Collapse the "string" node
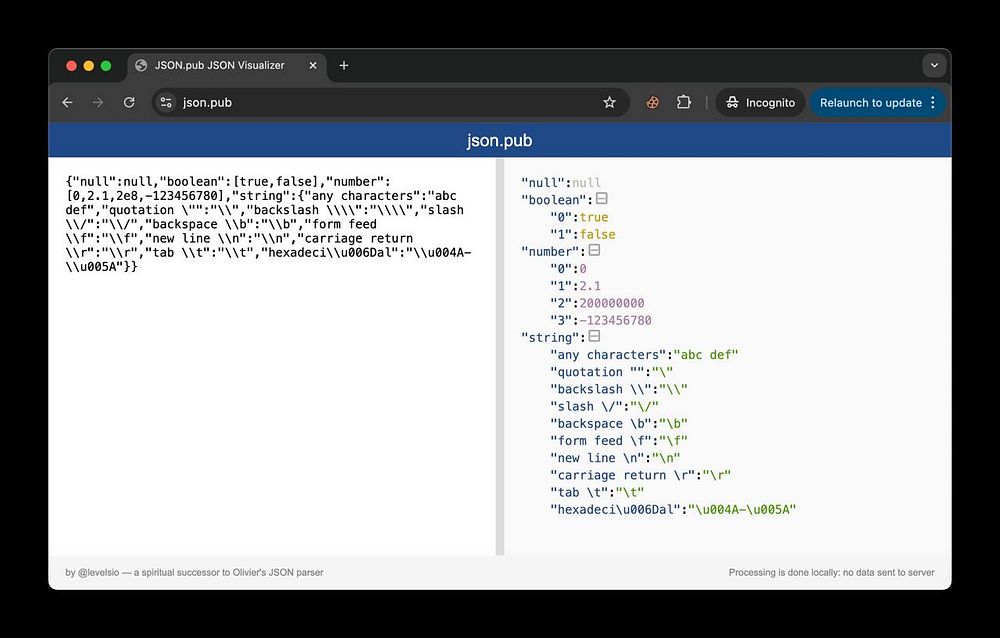The width and height of the screenshot is (1000, 638). pos(594,336)
